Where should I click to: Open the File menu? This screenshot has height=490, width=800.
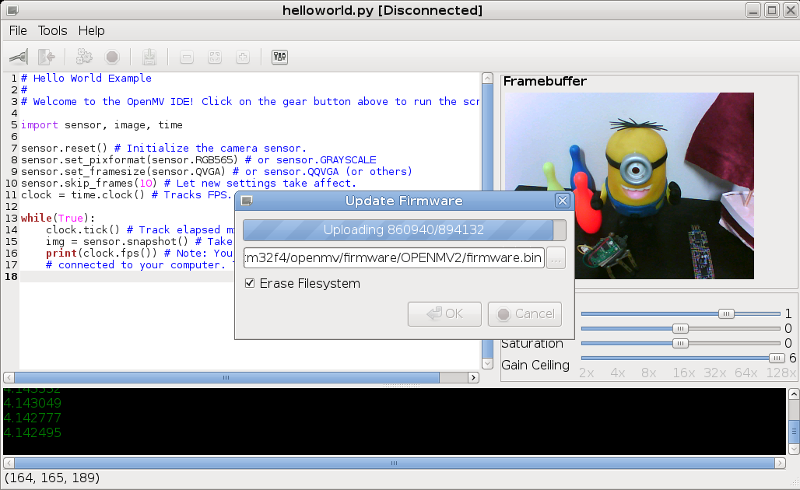click(18, 31)
